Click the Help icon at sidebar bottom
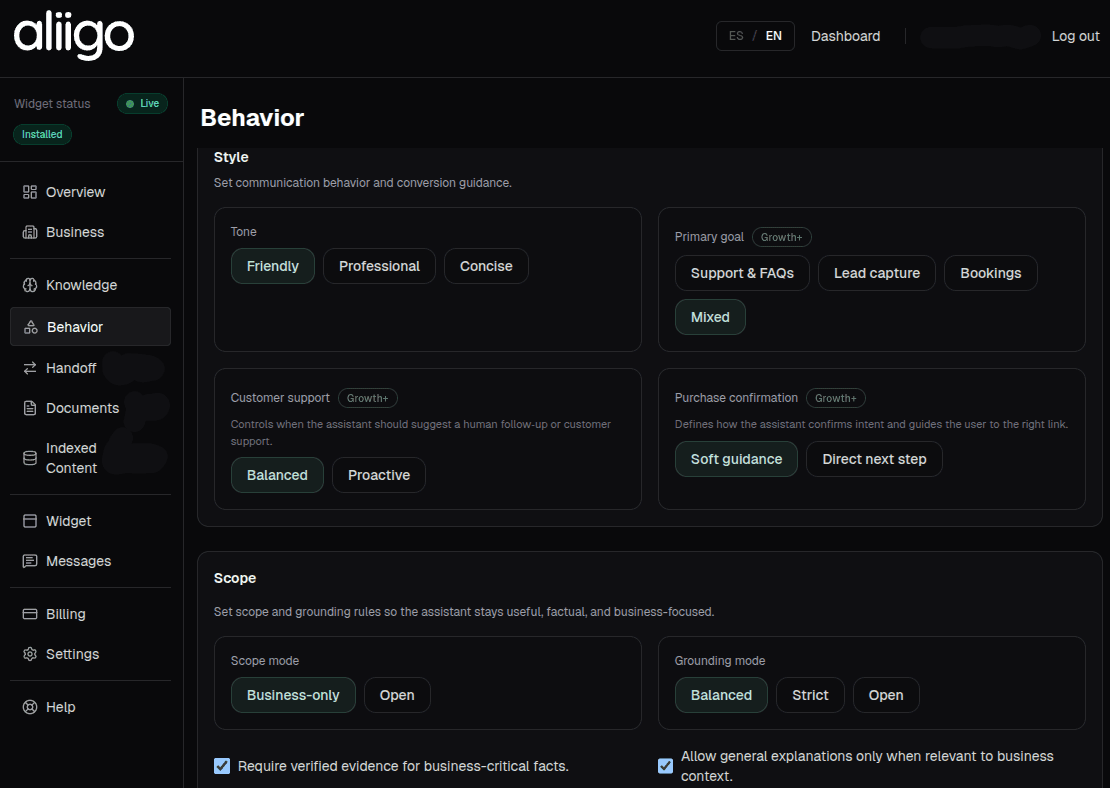 (27, 707)
